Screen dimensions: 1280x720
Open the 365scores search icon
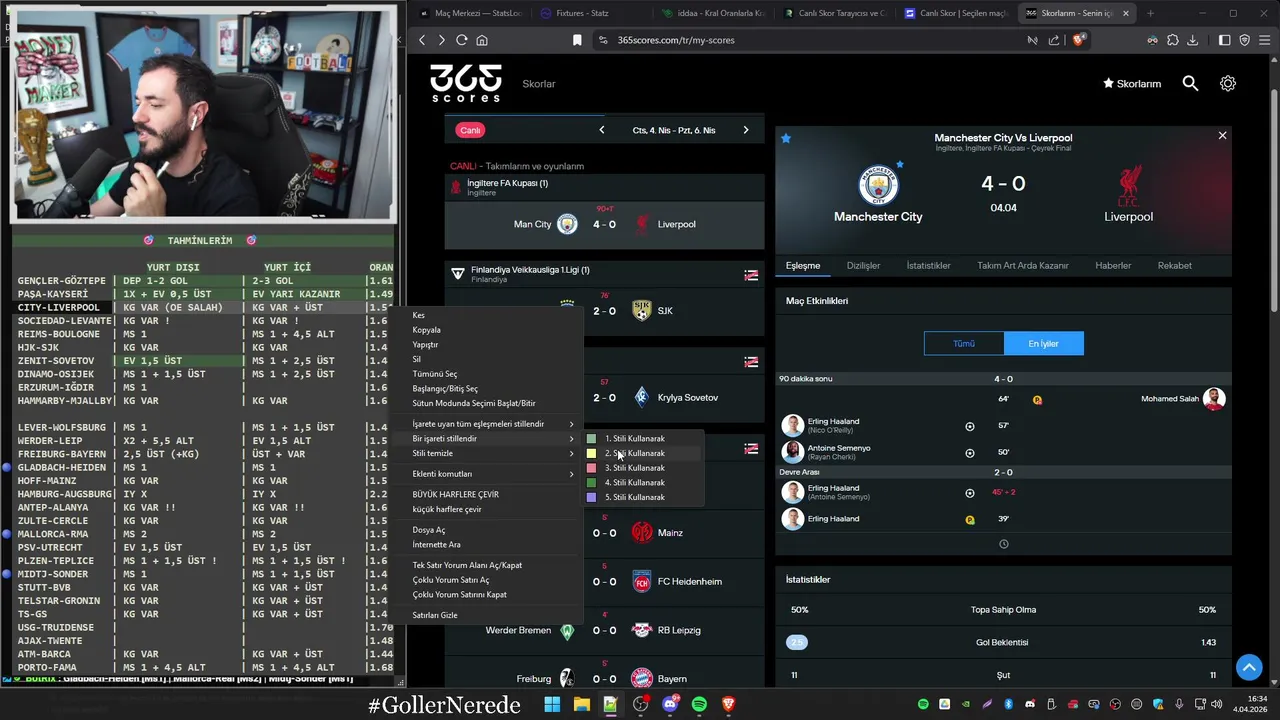point(1190,84)
